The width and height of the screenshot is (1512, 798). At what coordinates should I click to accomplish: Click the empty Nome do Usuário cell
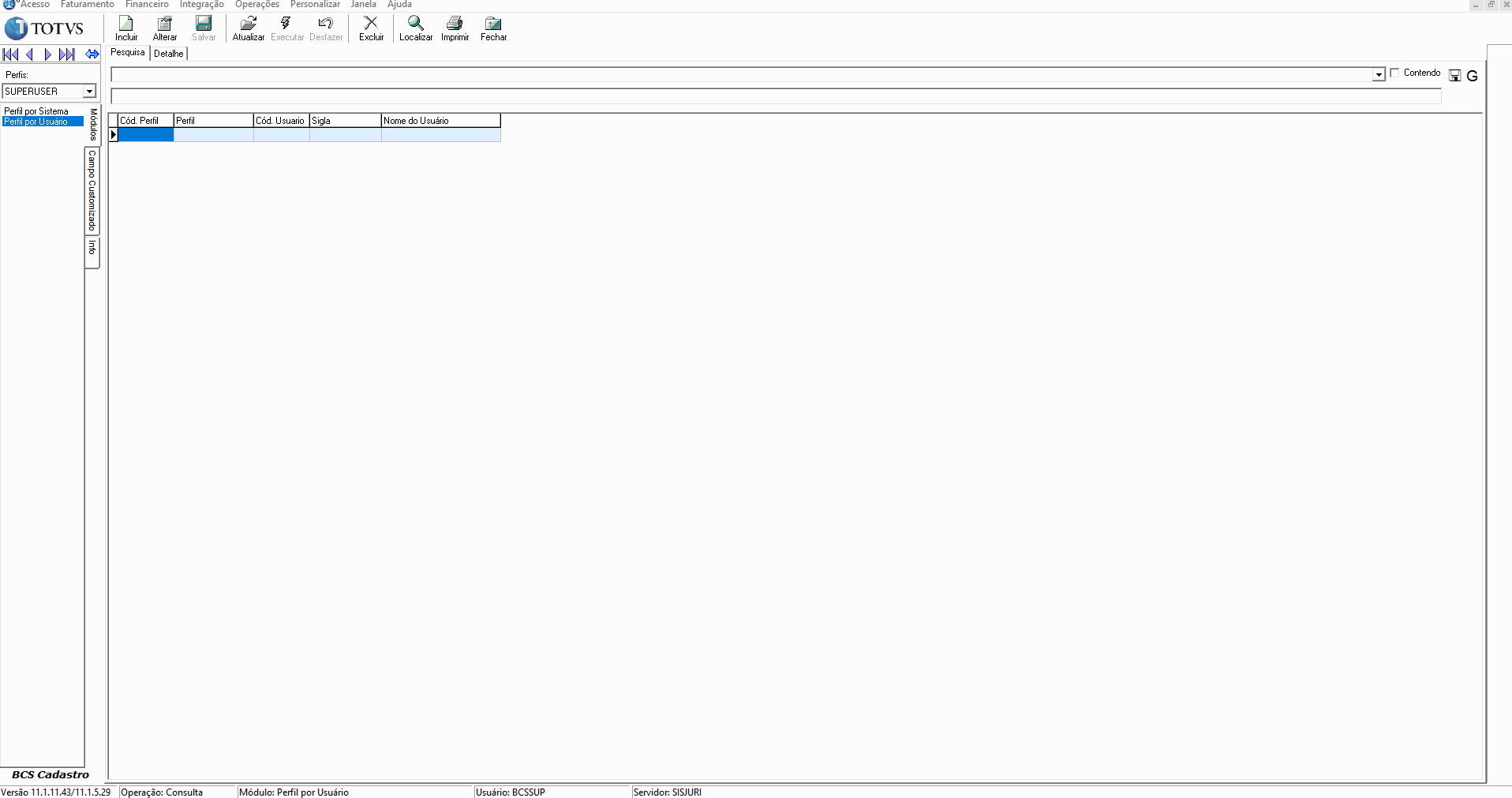(441, 135)
